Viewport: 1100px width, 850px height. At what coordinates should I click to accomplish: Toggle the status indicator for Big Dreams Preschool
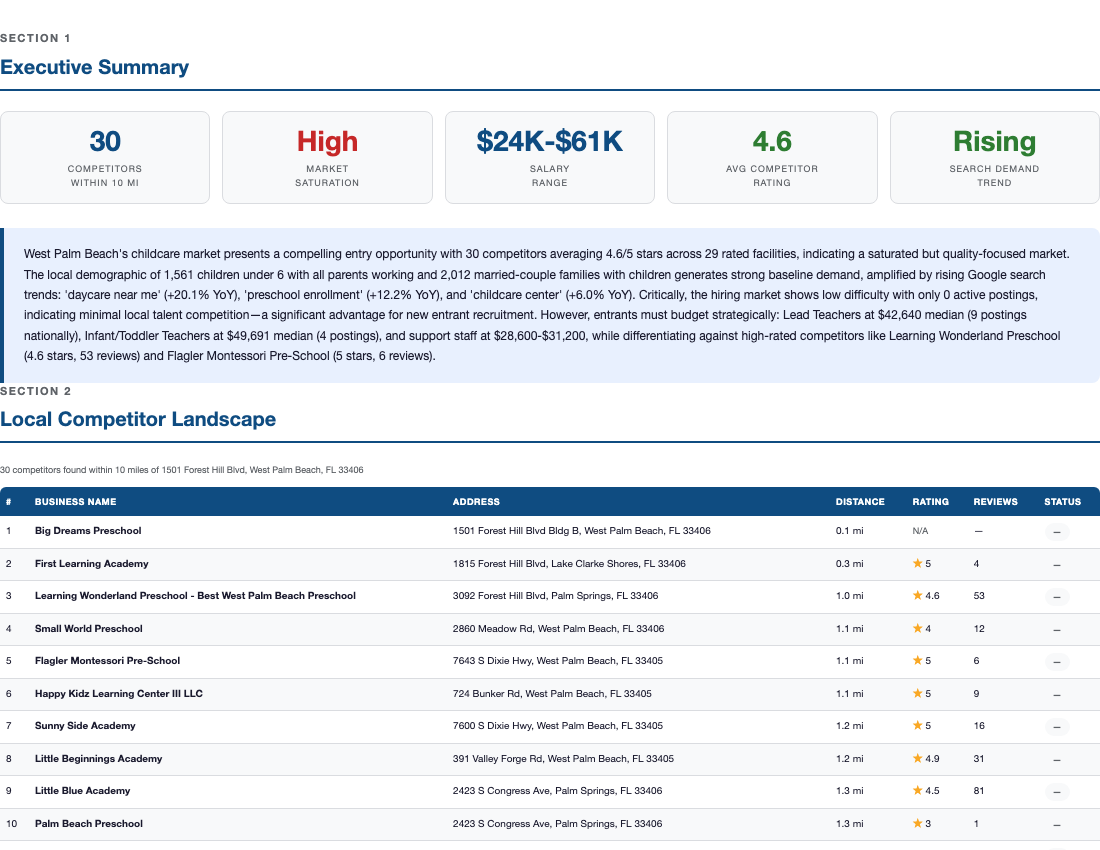1056,532
